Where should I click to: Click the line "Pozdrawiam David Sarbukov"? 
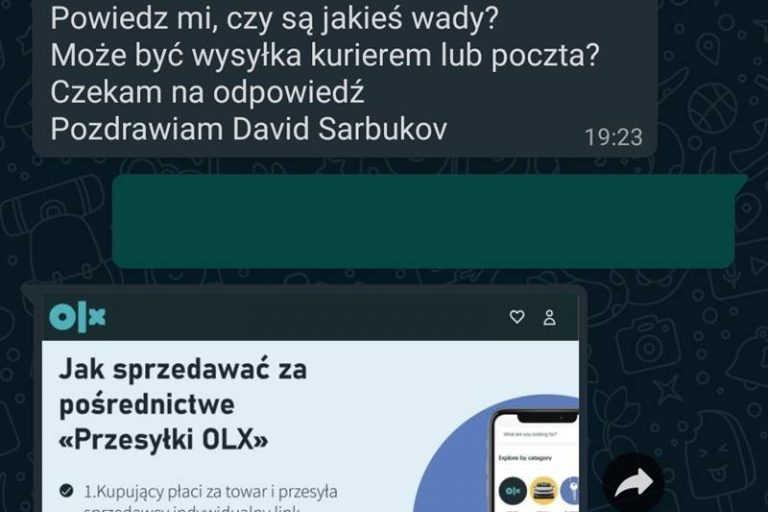point(249,129)
